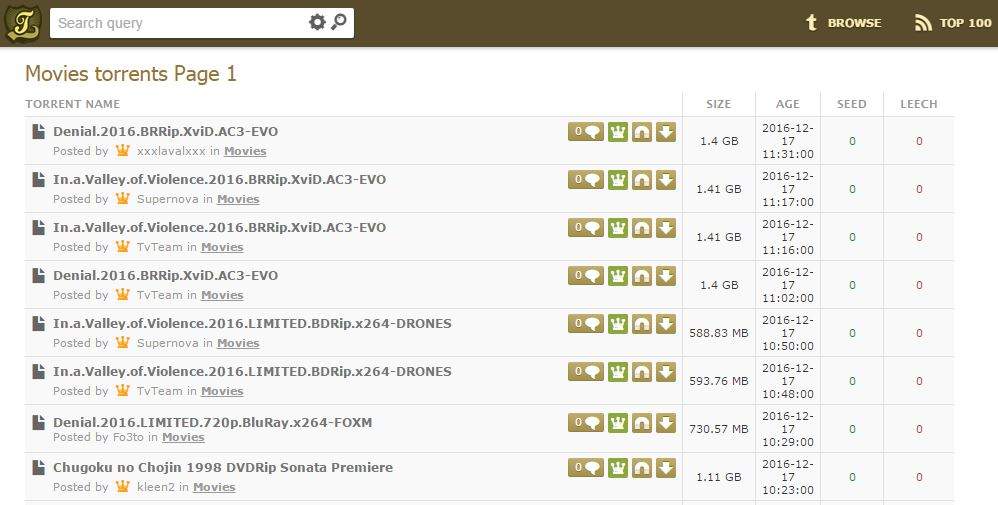Image resolution: width=998 pixels, height=505 pixels.
Task: Open Denial.2016.BRRip.XviD.AC3-EVO posted by xxxlavalxxx
Action: [165, 132]
